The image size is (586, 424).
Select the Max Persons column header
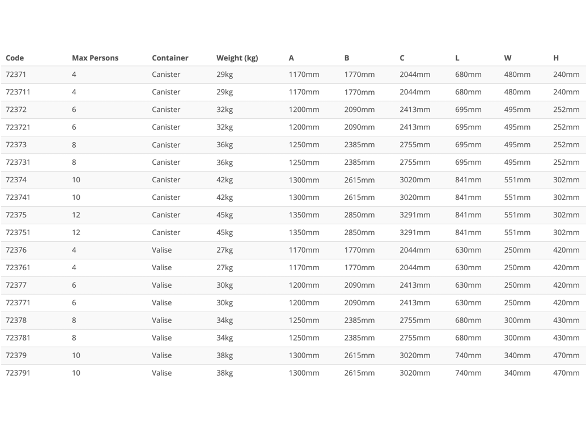(x=95, y=58)
